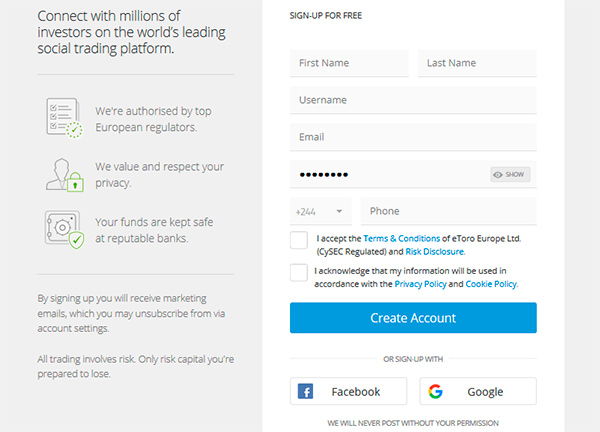The image size is (600, 432).
Task: Toggle SHOW to reveal the password
Action: click(510, 174)
